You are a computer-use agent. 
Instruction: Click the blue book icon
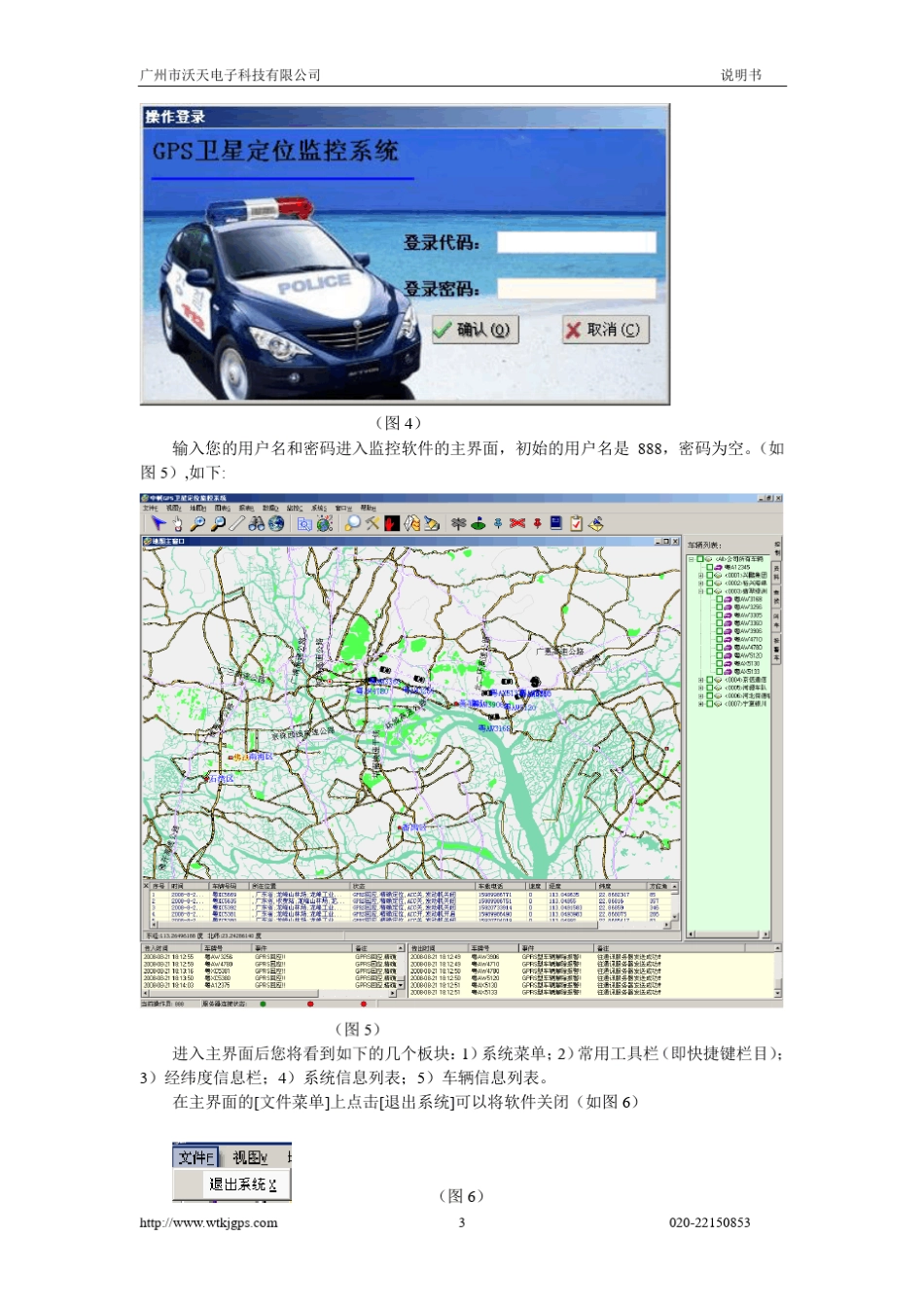[555, 523]
